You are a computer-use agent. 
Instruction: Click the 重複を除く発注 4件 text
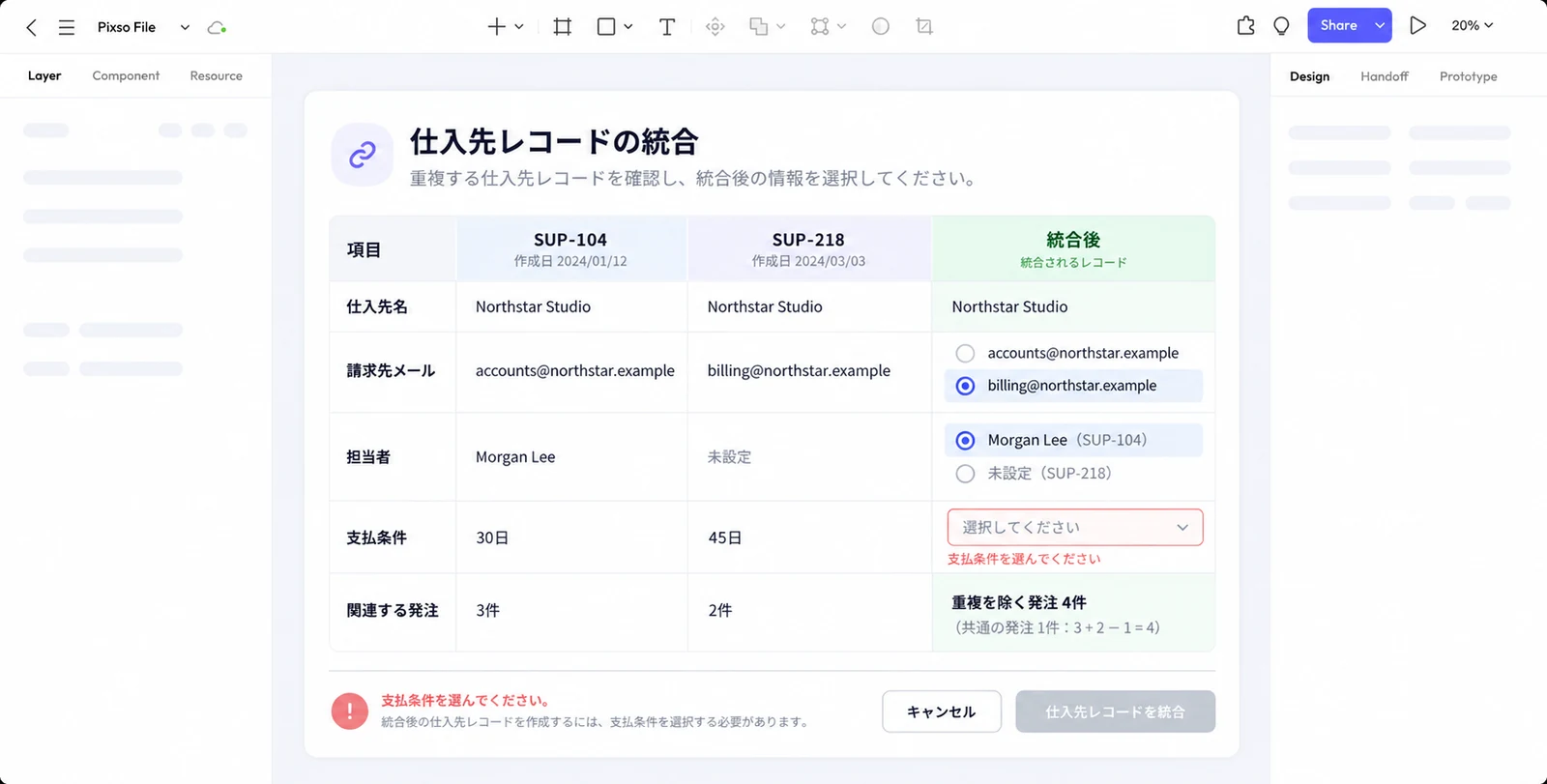click(1019, 602)
